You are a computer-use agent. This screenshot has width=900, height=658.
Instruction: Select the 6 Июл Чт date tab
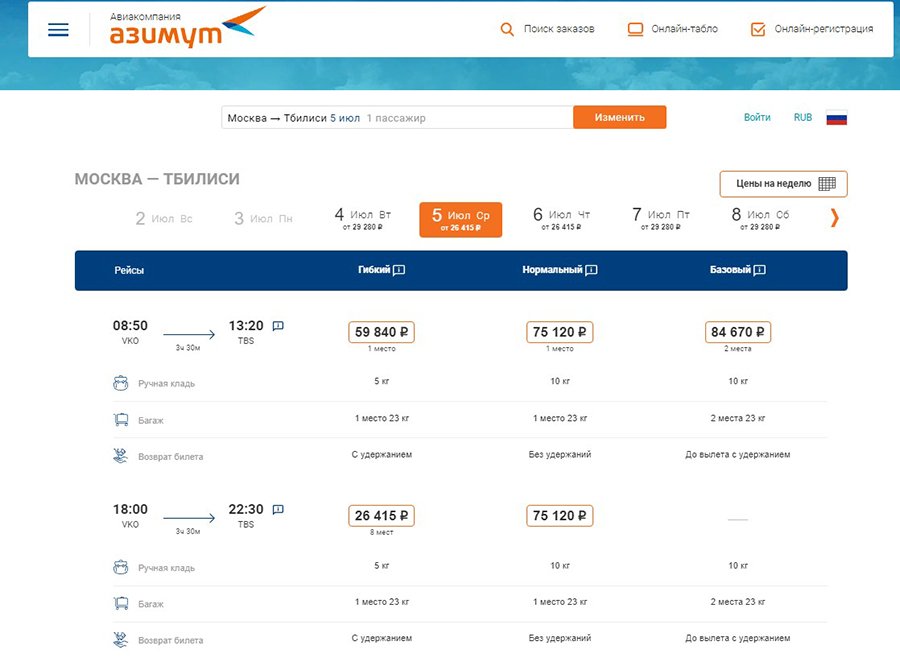[561, 219]
